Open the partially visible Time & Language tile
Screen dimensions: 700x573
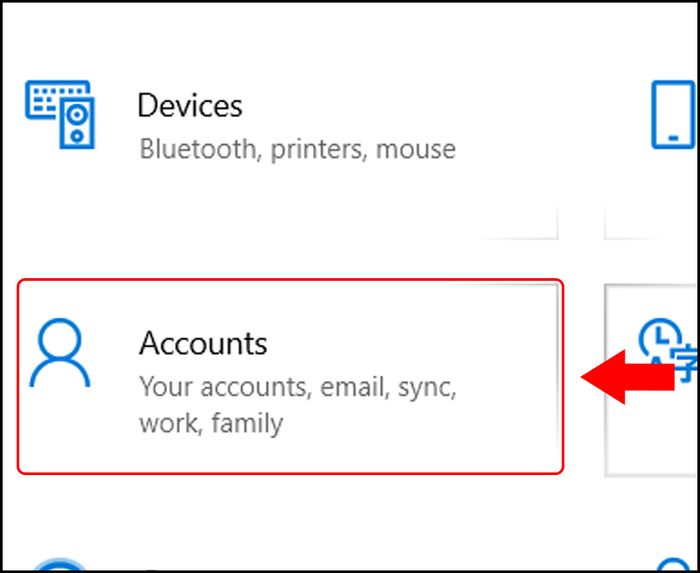(651, 380)
